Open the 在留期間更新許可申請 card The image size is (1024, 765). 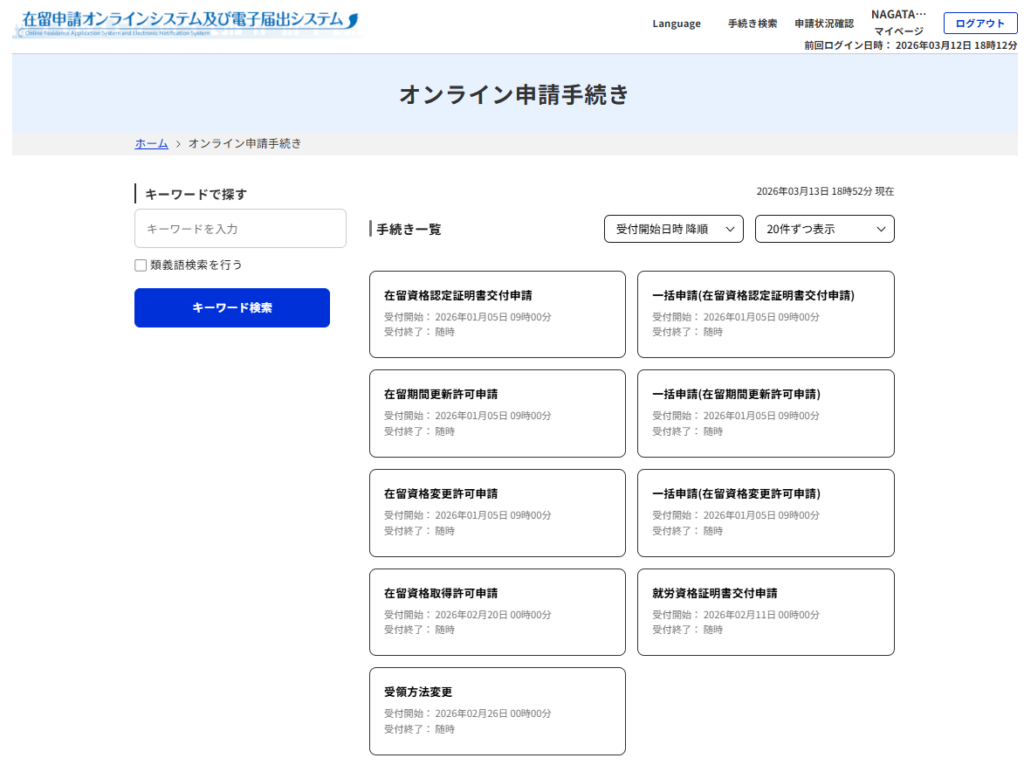(x=497, y=414)
